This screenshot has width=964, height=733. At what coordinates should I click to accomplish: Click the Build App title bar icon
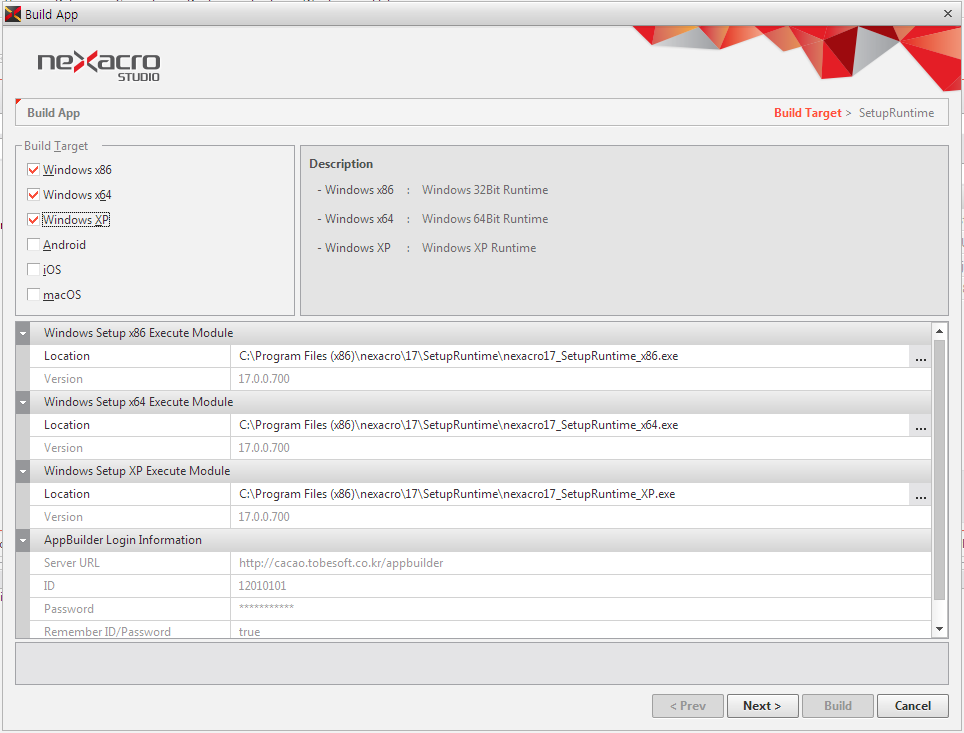click(13, 14)
